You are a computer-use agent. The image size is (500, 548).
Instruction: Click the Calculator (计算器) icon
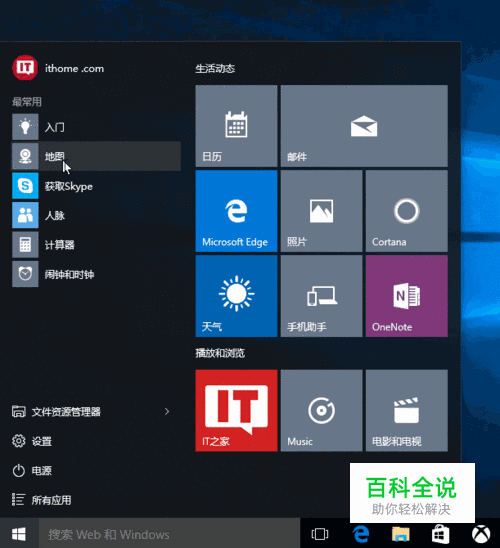25,244
